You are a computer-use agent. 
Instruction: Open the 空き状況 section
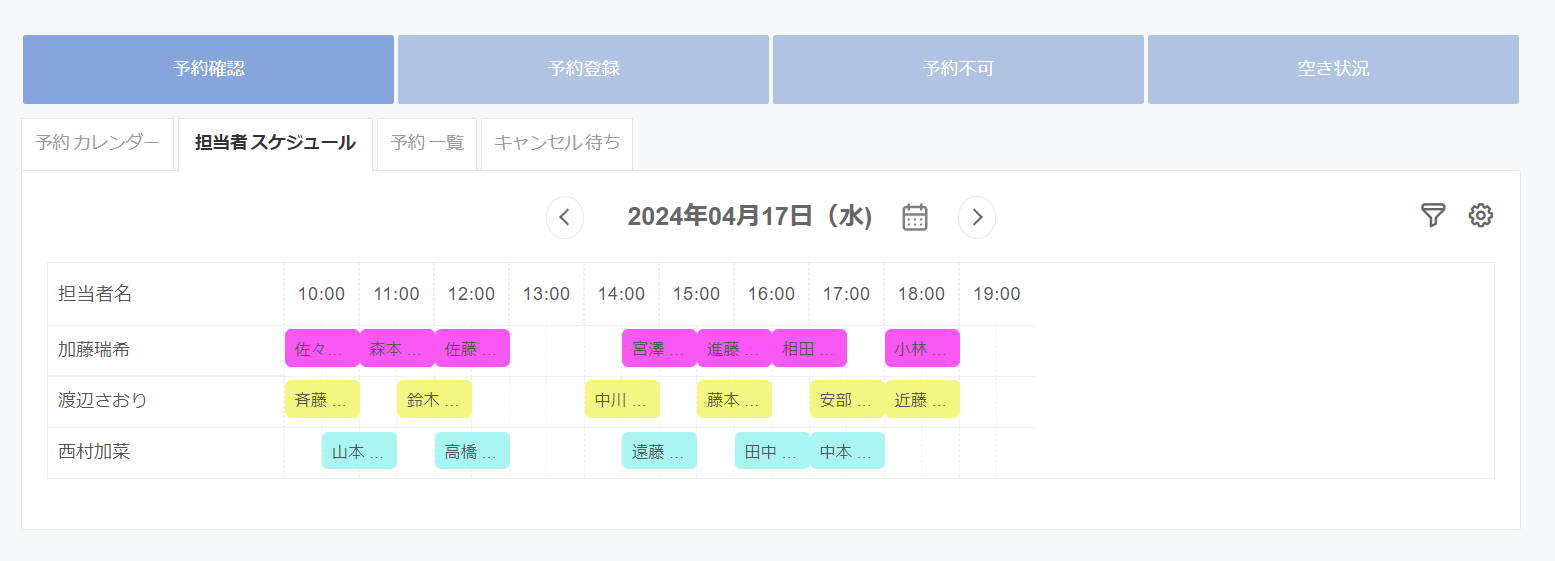pos(1333,69)
